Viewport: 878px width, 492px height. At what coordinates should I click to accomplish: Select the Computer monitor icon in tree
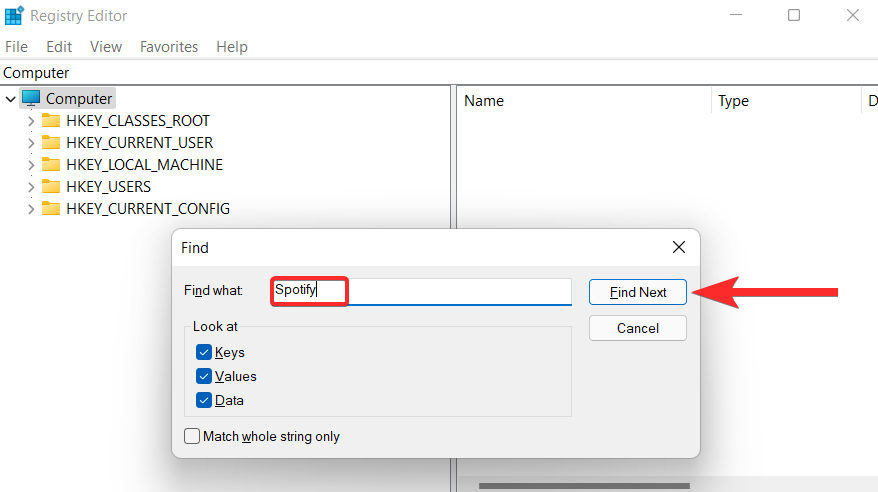pos(31,99)
